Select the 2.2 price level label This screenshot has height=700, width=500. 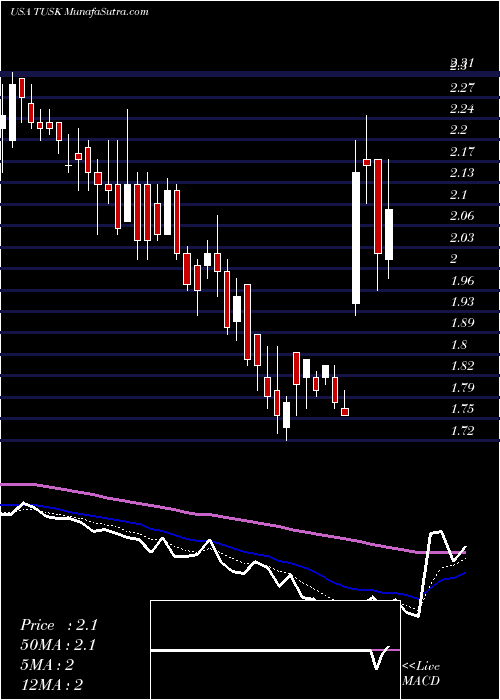(458, 130)
